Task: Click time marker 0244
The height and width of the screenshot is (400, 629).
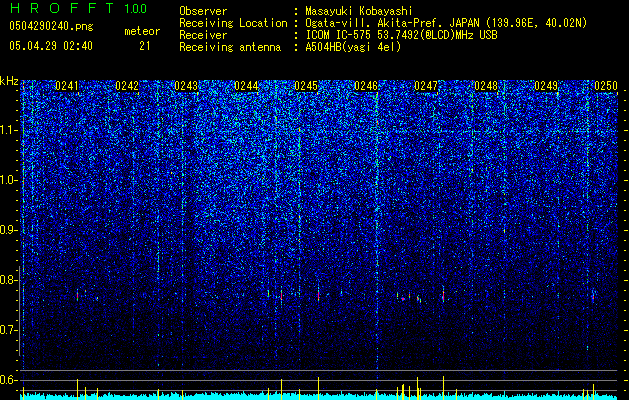Action: [246, 86]
